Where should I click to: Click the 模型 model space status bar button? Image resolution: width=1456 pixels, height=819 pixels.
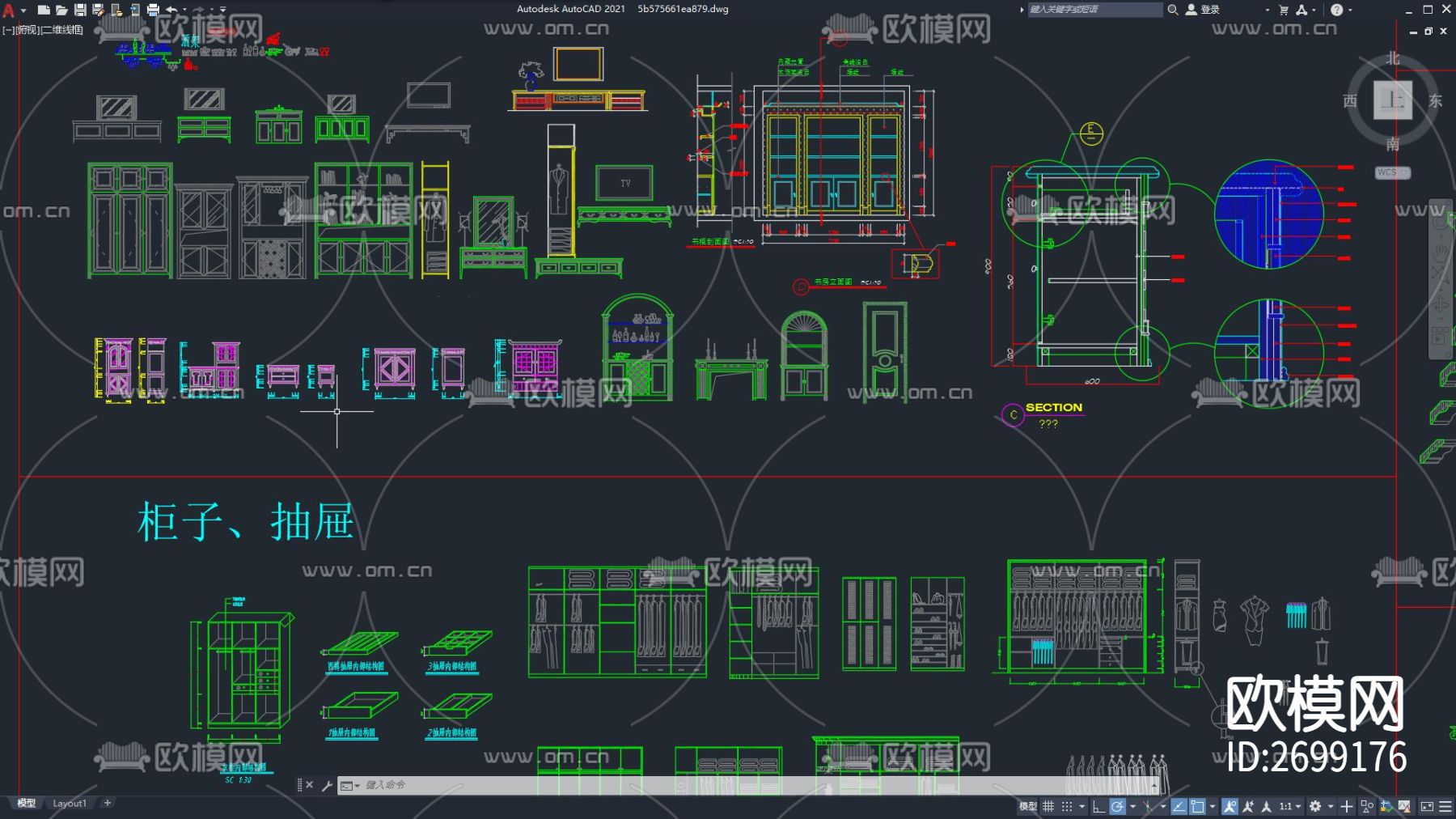click(1027, 806)
